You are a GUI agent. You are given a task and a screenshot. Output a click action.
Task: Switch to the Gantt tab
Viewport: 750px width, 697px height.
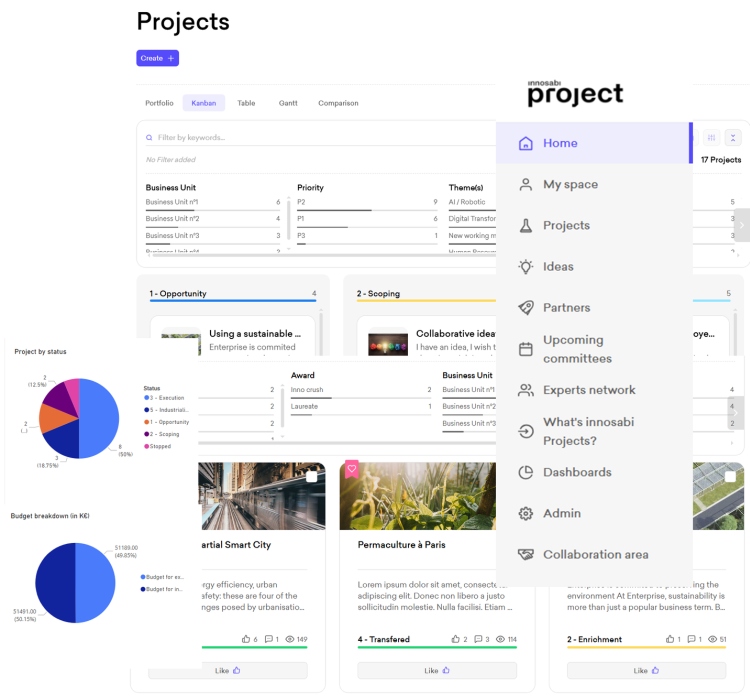(x=288, y=103)
